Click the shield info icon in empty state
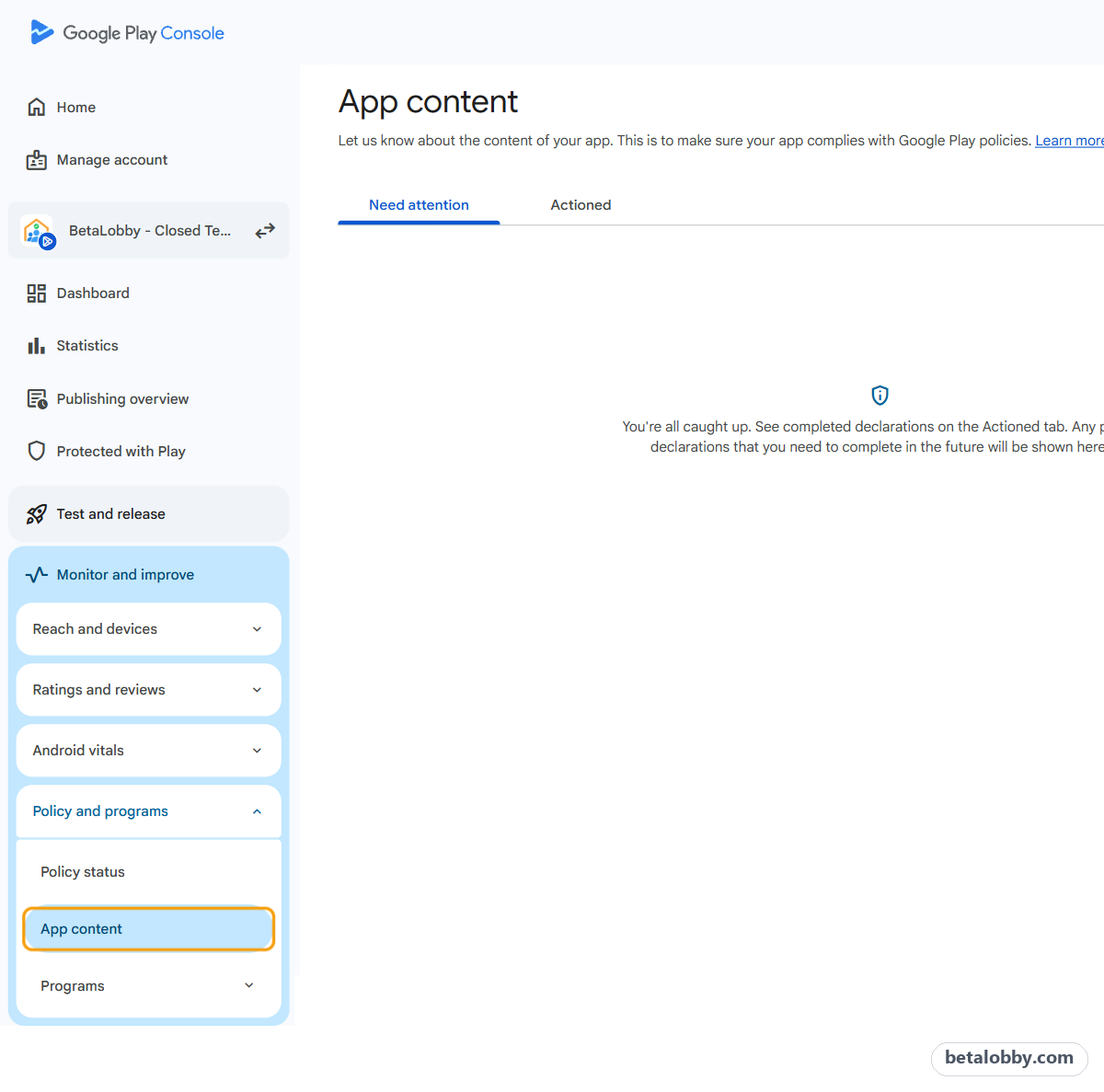This screenshot has height=1092, width=1104. coord(880,396)
